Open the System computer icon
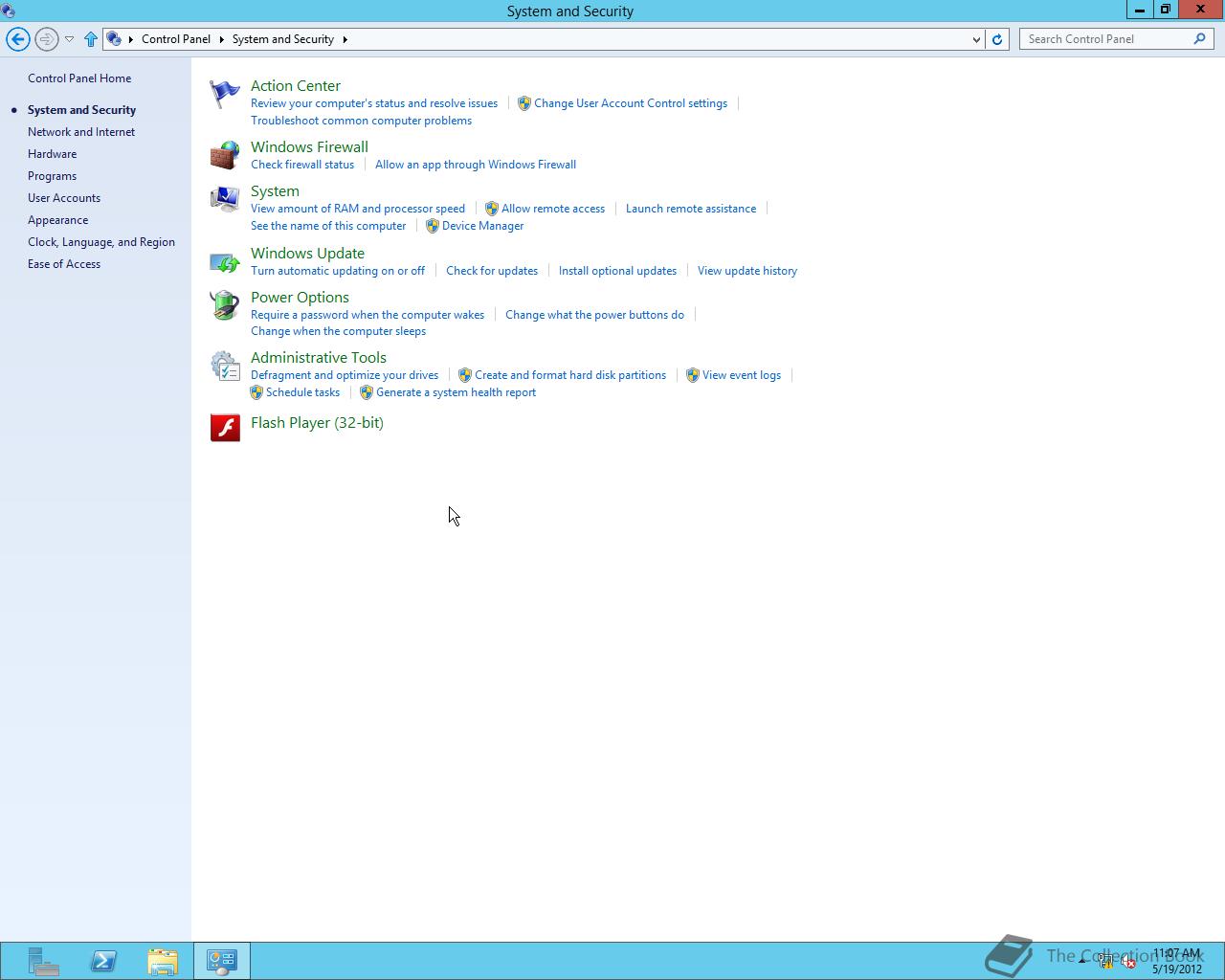The image size is (1225, 980). click(225, 199)
